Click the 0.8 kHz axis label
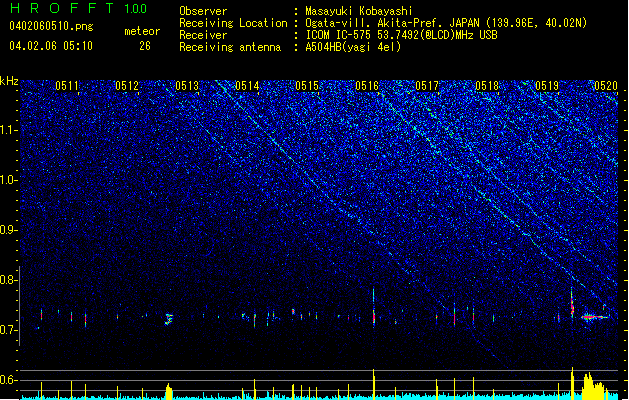629x400 pixels. [9, 280]
